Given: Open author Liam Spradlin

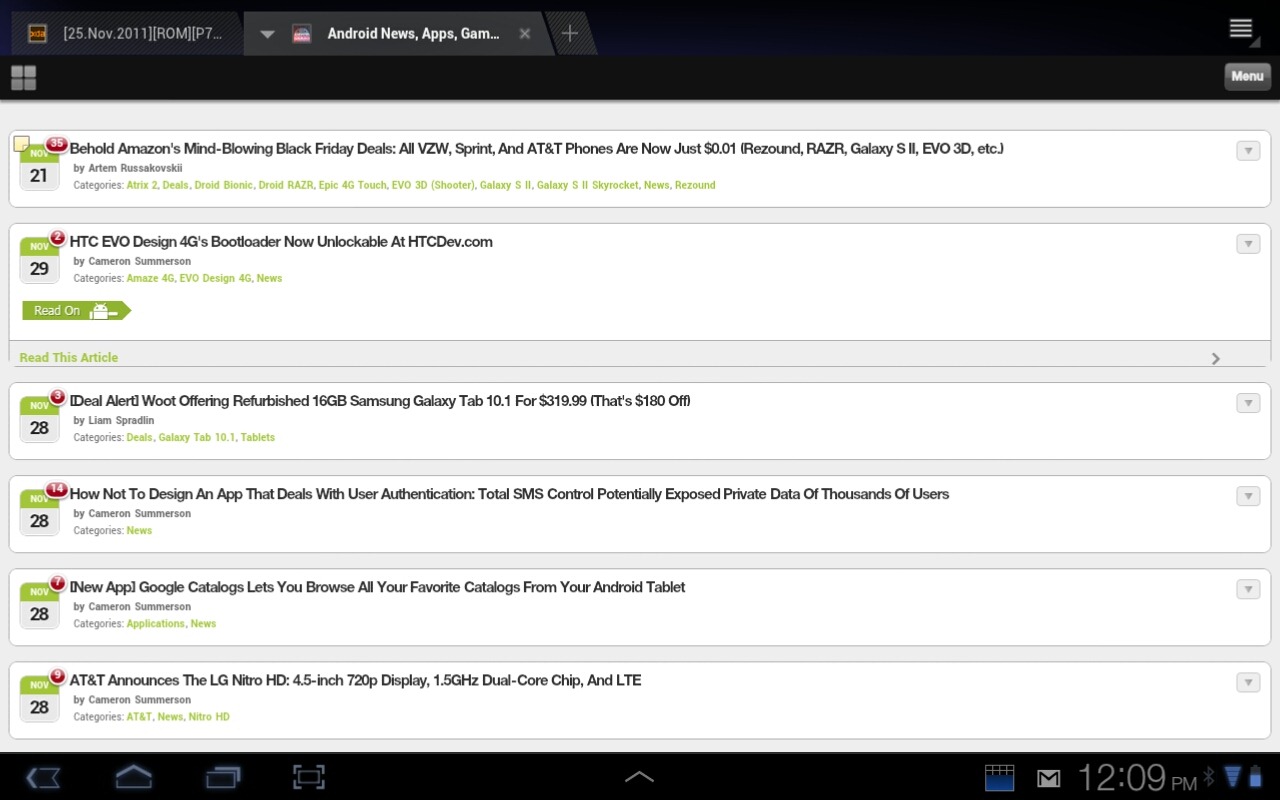Looking at the screenshot, I should pos(121,420).
